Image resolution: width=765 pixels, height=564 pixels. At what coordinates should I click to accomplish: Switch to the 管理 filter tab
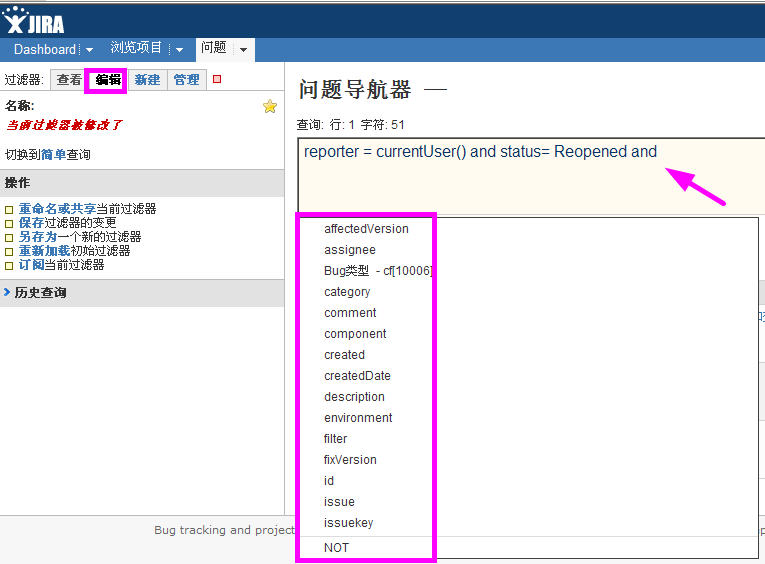pyautogui.click(x=186, y=80)
